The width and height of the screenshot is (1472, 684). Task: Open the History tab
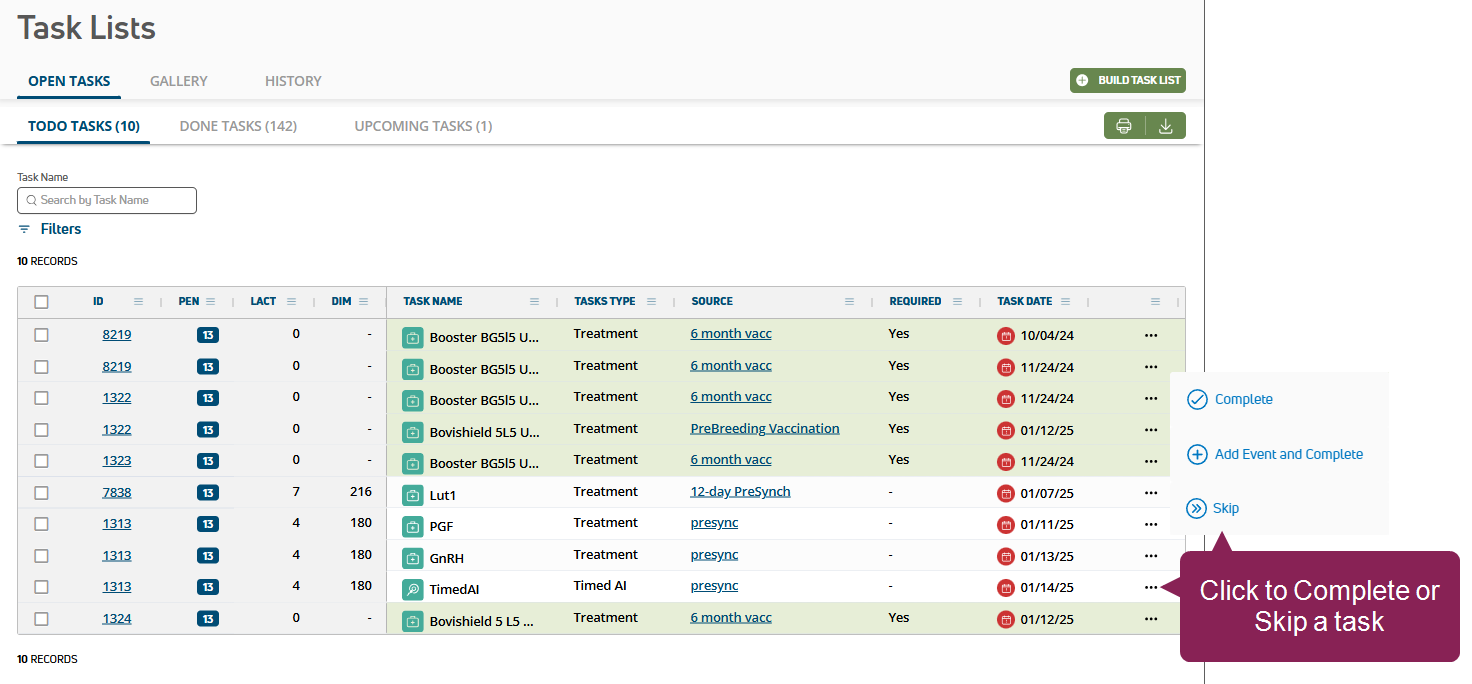293,81
